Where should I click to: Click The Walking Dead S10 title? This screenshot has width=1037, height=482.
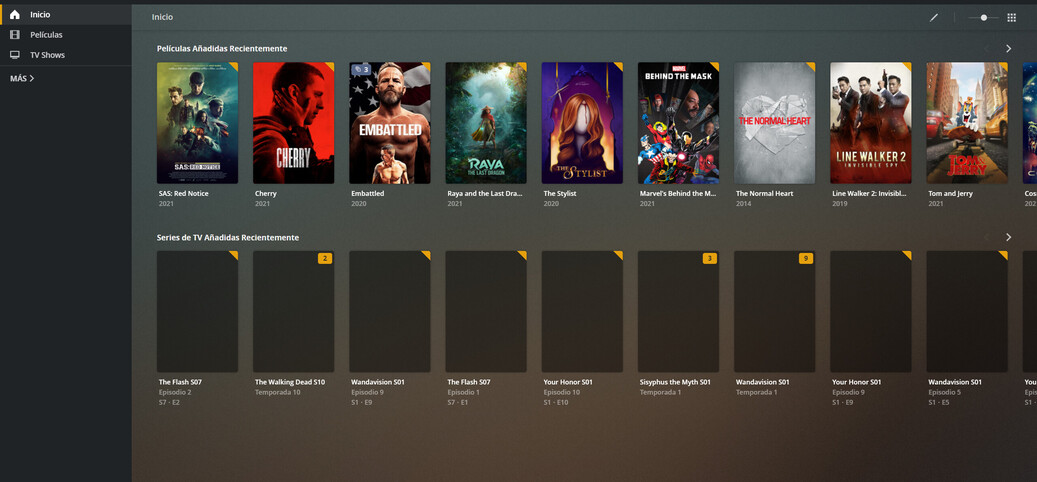pos(290,382)
